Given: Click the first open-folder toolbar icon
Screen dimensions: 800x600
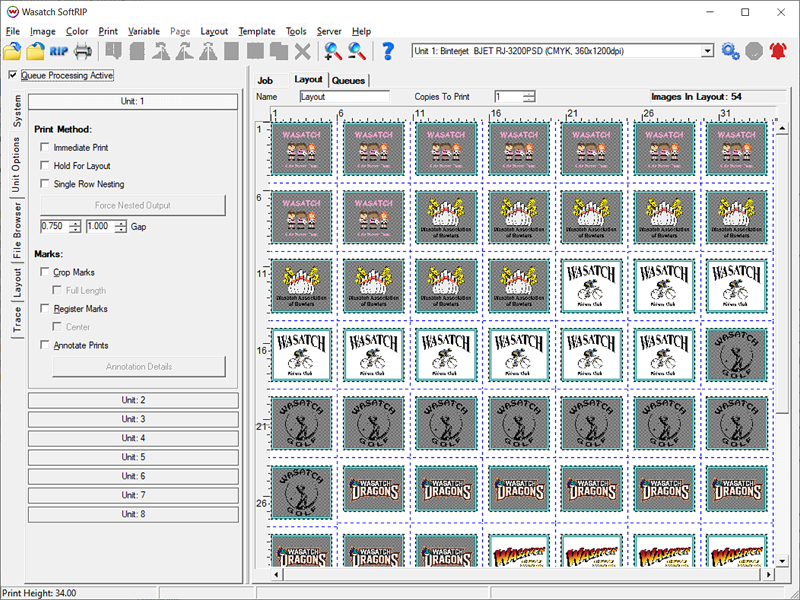Looking at the screenshot, I should (12, 51).
